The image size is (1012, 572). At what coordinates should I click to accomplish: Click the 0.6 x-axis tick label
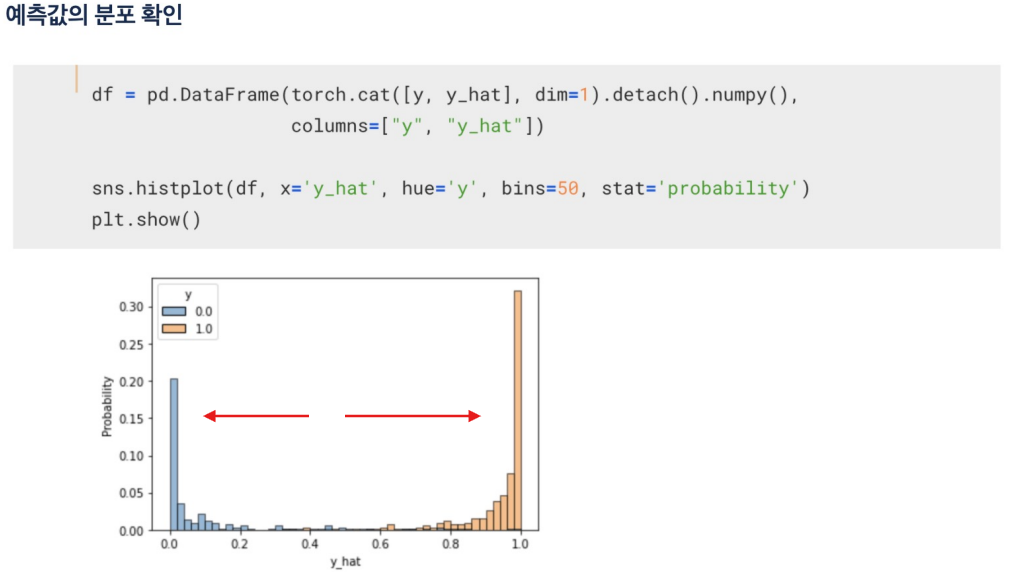(x=380, y=544)
